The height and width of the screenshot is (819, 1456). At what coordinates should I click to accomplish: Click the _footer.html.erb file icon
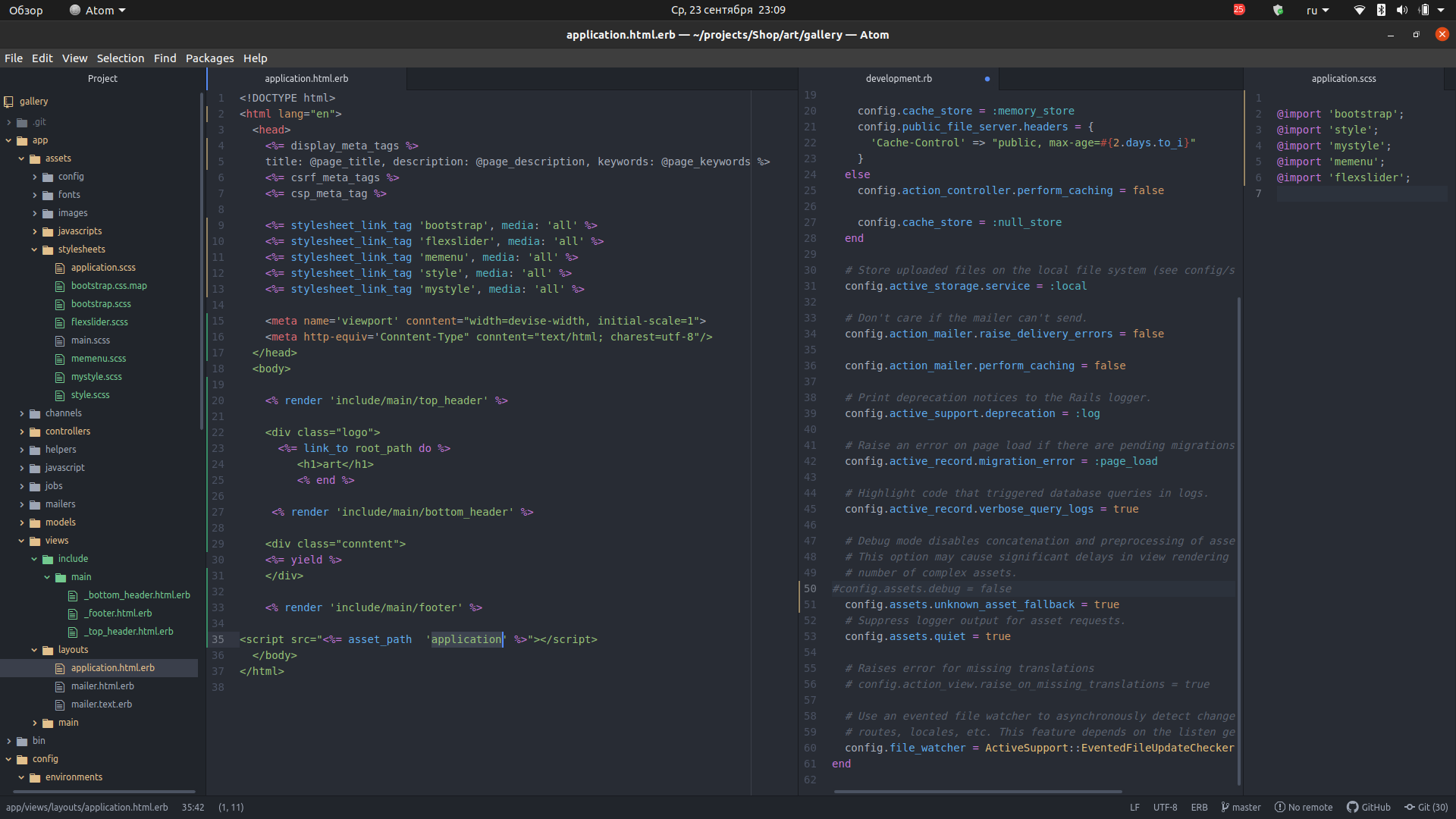click(74, 613)
